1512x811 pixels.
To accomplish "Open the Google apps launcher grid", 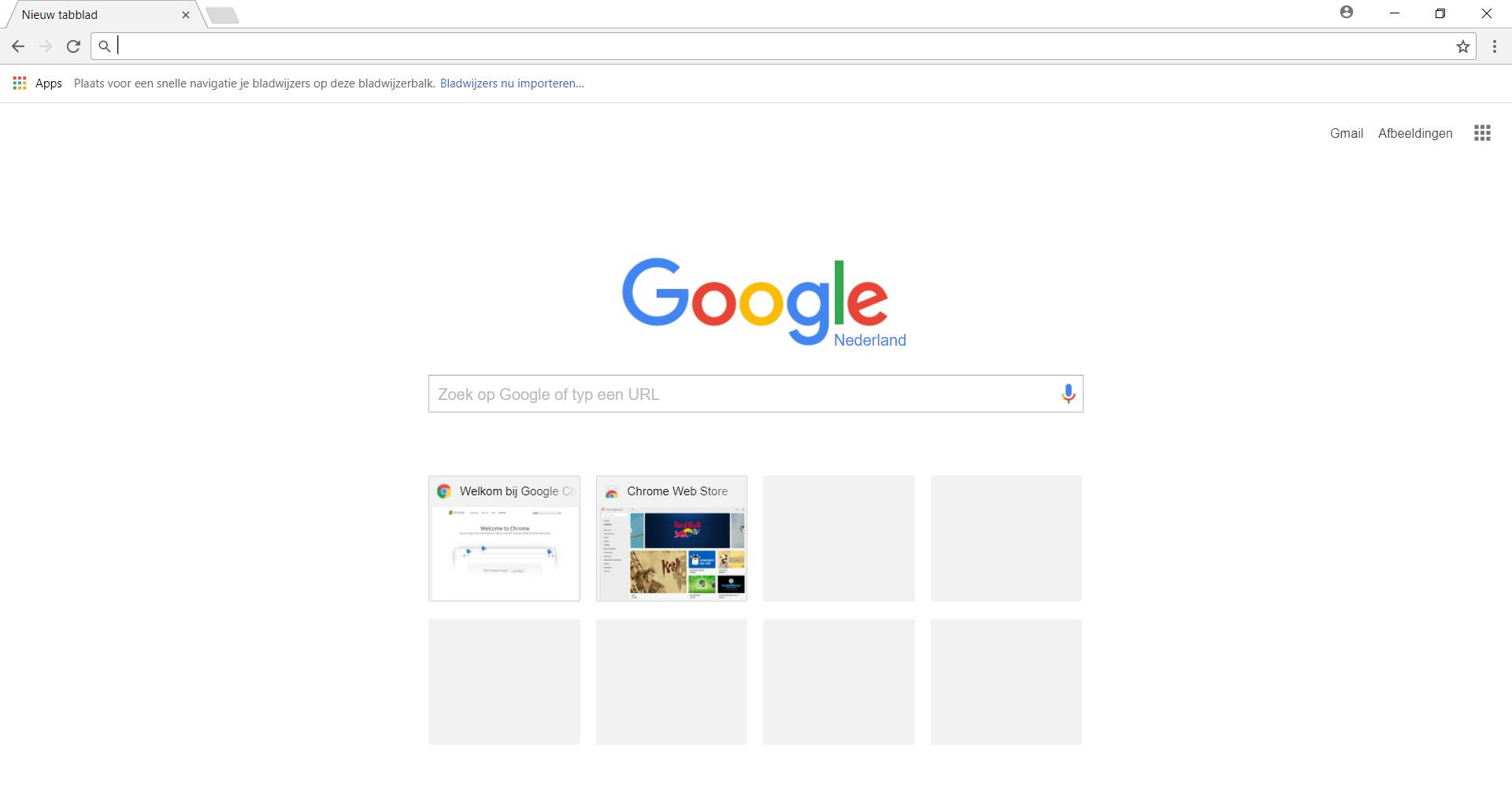I will pyautogui.click(x=1482, y=133).
